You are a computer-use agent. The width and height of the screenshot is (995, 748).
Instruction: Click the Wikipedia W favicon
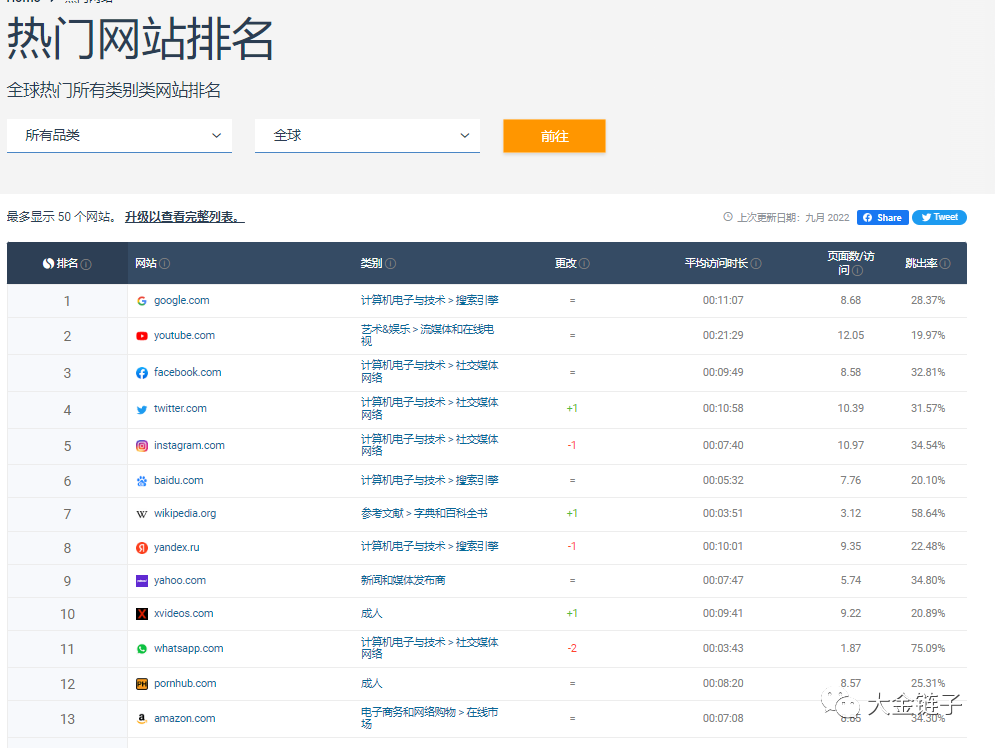click(x=142, y=514)
